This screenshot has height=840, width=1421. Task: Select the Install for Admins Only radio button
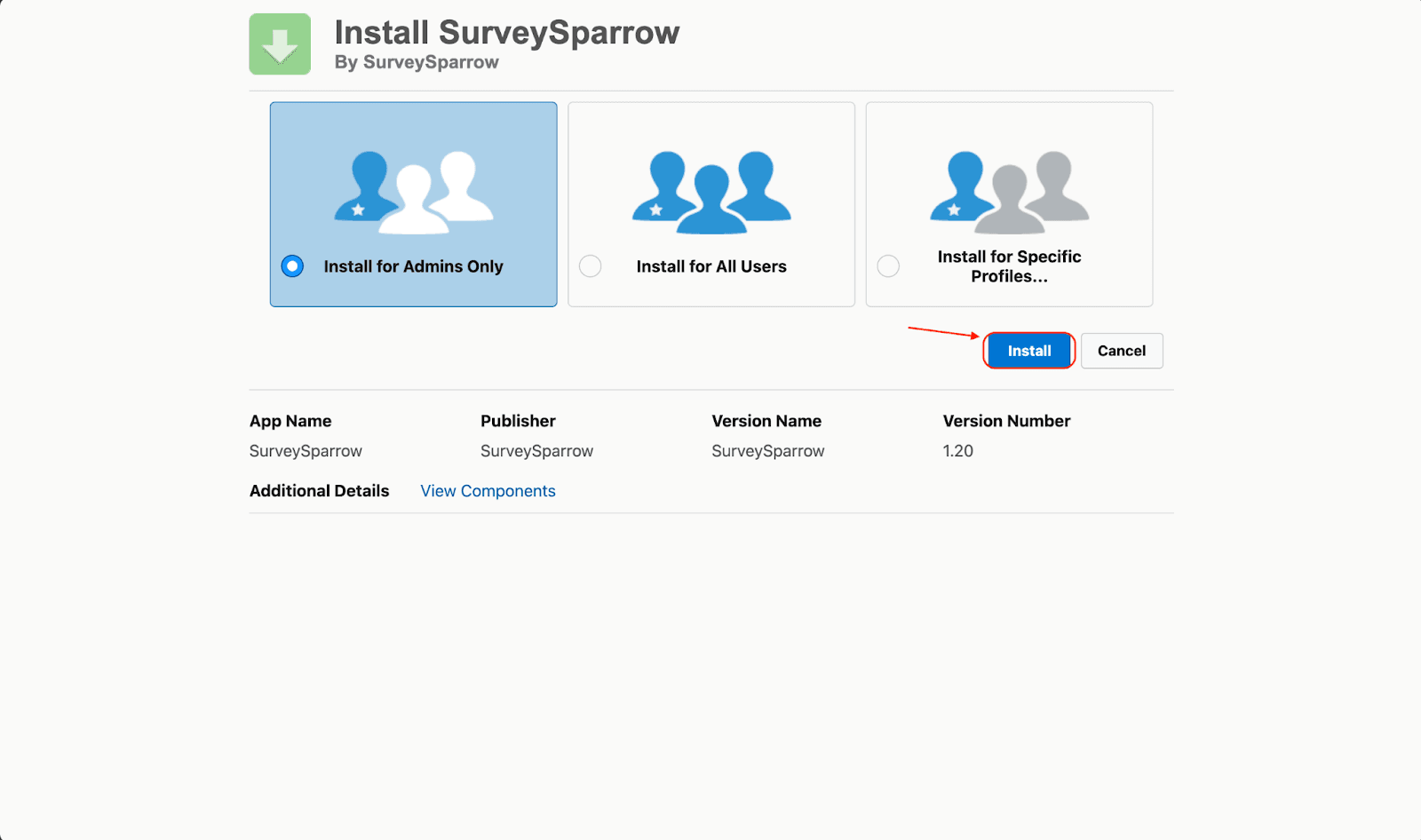[292, 266]
